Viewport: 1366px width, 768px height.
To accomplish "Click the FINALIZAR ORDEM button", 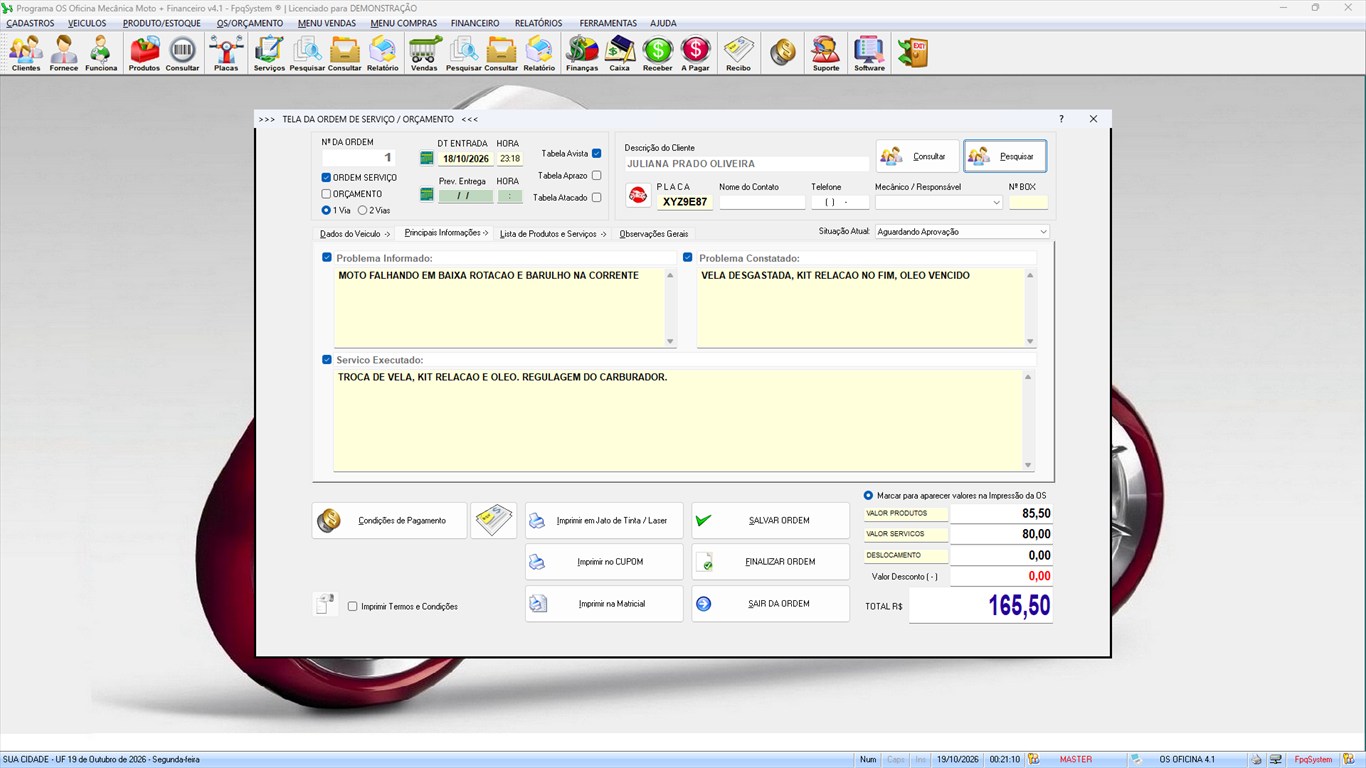I will [x=770, y=562].
